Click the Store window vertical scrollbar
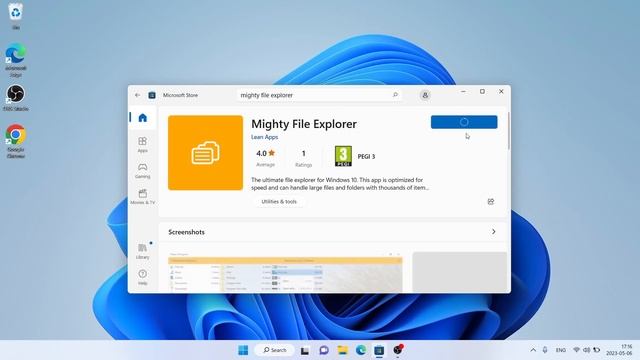 [x=509, y=131]
